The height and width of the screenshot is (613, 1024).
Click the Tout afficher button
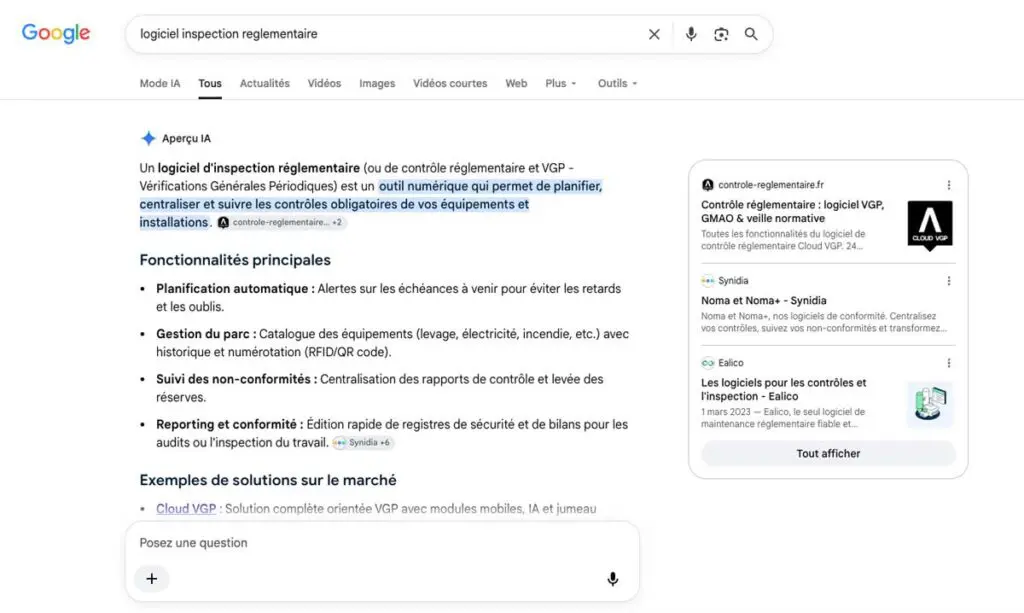pyautogui.click(x=828, y=454)
